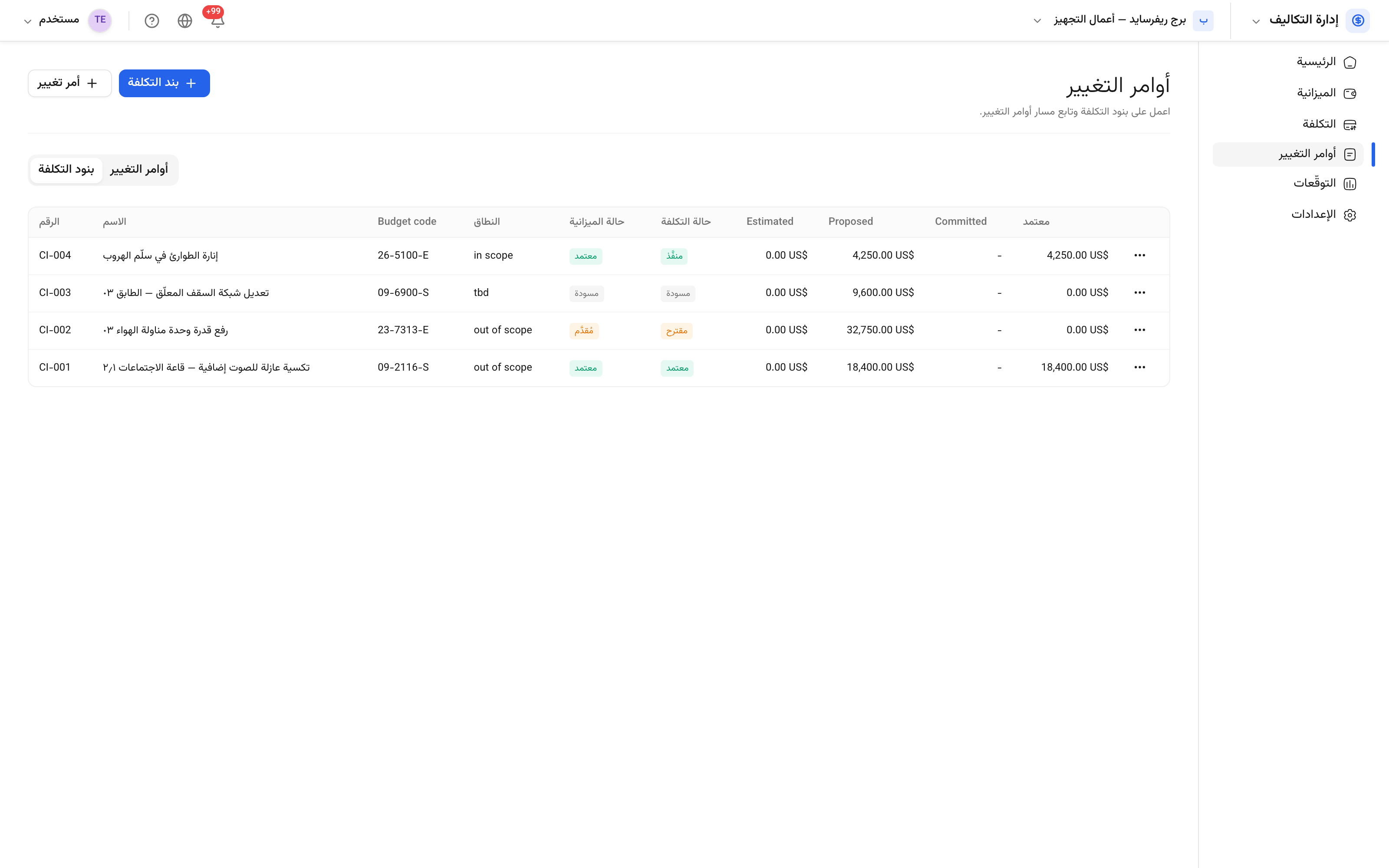The height and width of the screenshot is (868, 1389).
Task: Click the مقترح cost status badge
Action: coord(677,331)
